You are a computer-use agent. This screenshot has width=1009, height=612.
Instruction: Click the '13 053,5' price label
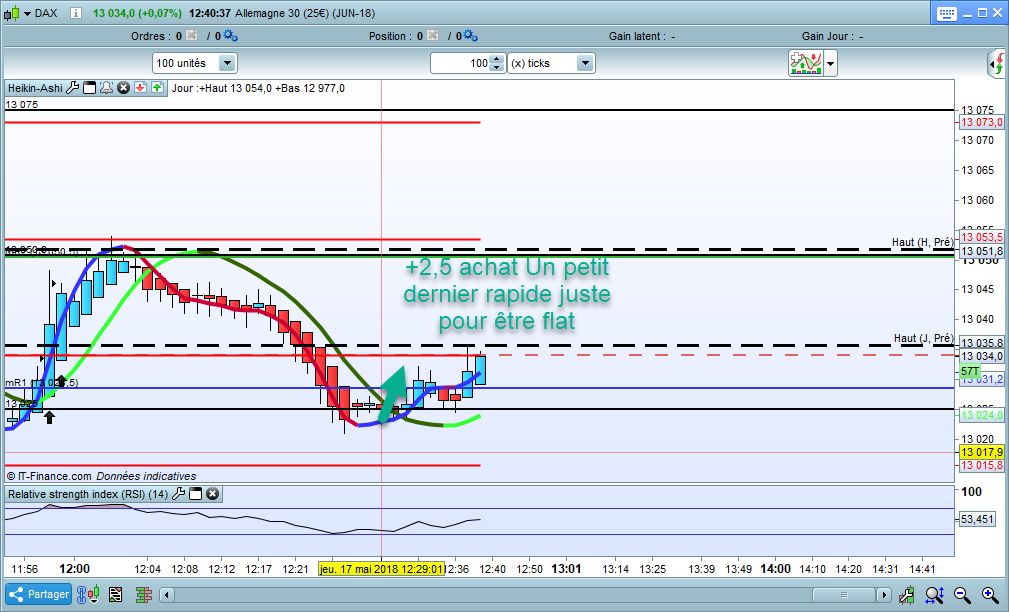point(981,237)
